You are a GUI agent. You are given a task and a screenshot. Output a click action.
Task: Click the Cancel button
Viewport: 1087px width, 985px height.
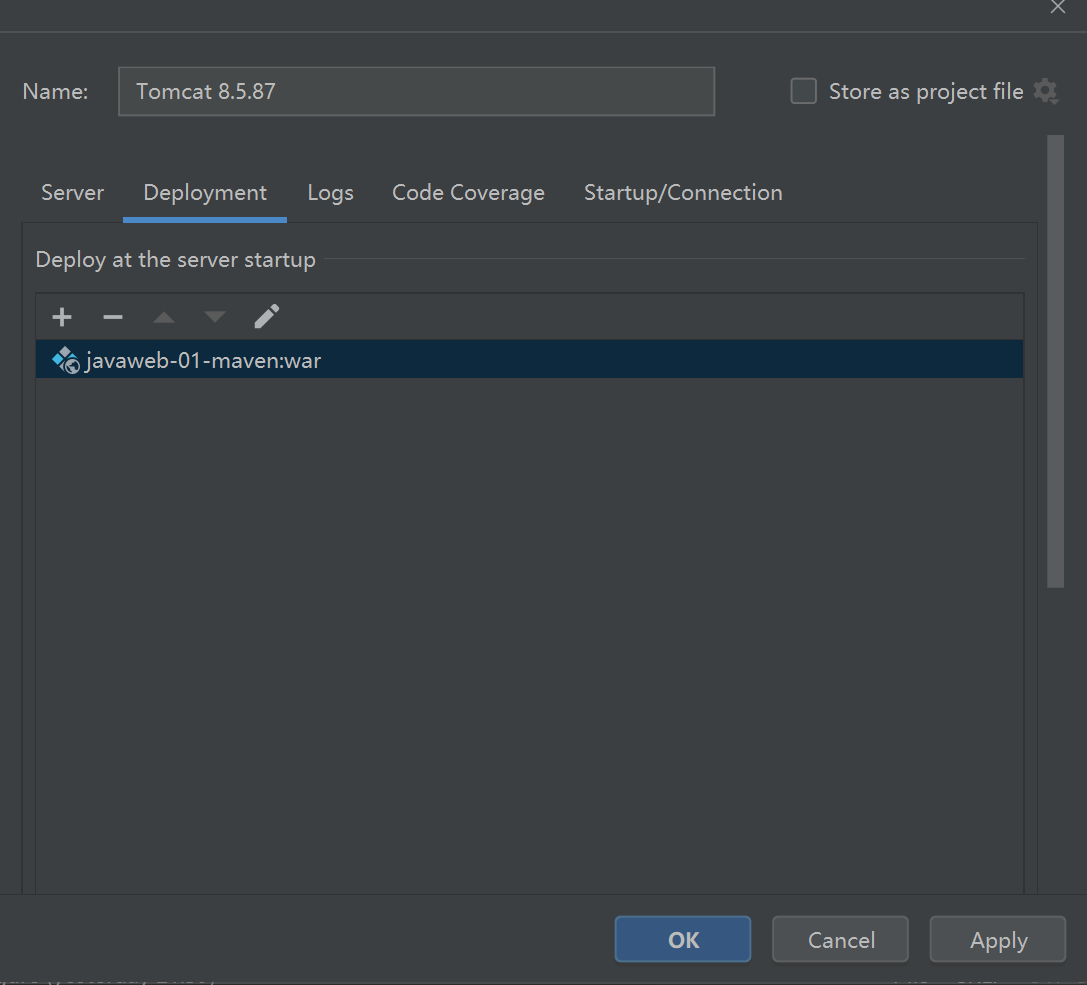(x=840, y=939)
